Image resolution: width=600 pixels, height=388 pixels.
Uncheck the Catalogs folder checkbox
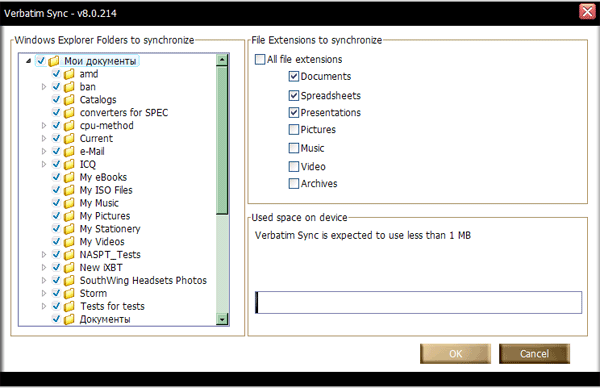pos(56,99)
